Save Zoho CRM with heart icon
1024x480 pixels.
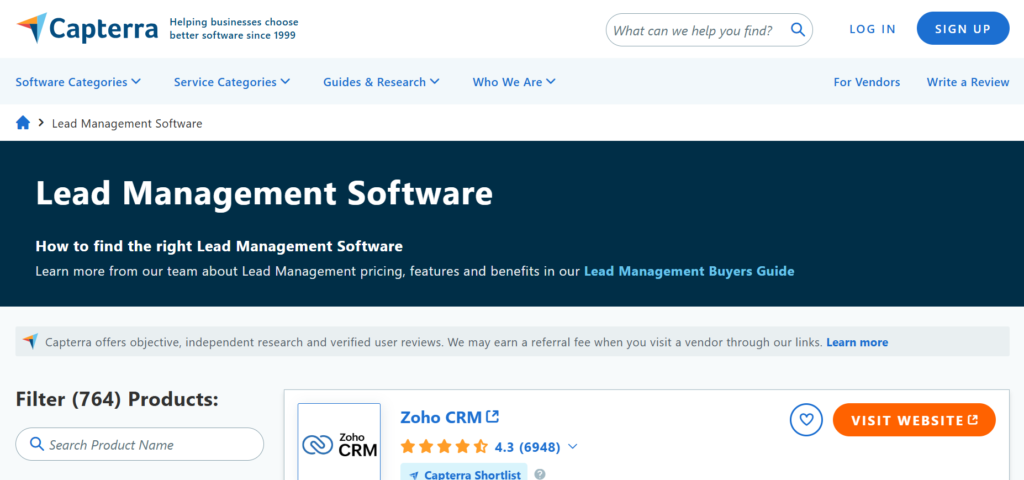click(x=806, y=419)
